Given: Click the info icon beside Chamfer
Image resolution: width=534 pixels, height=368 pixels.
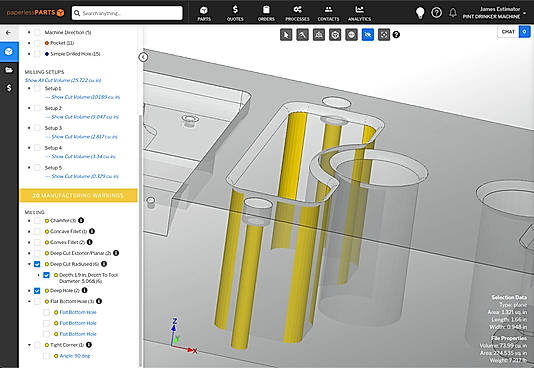Looking at the screenshot, I should coord(81,220).
